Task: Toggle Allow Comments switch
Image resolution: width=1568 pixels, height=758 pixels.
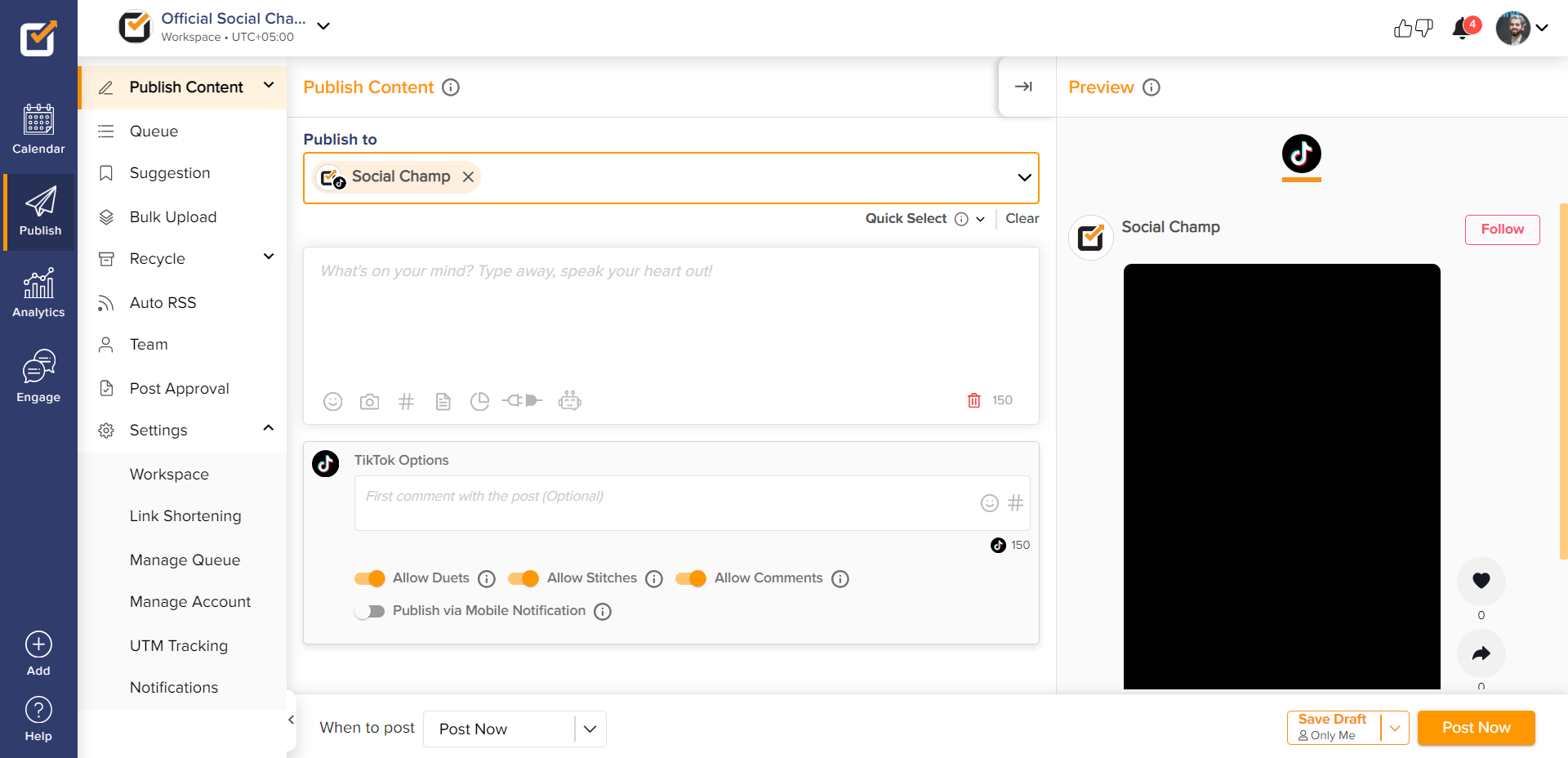Action: [691, 578]
